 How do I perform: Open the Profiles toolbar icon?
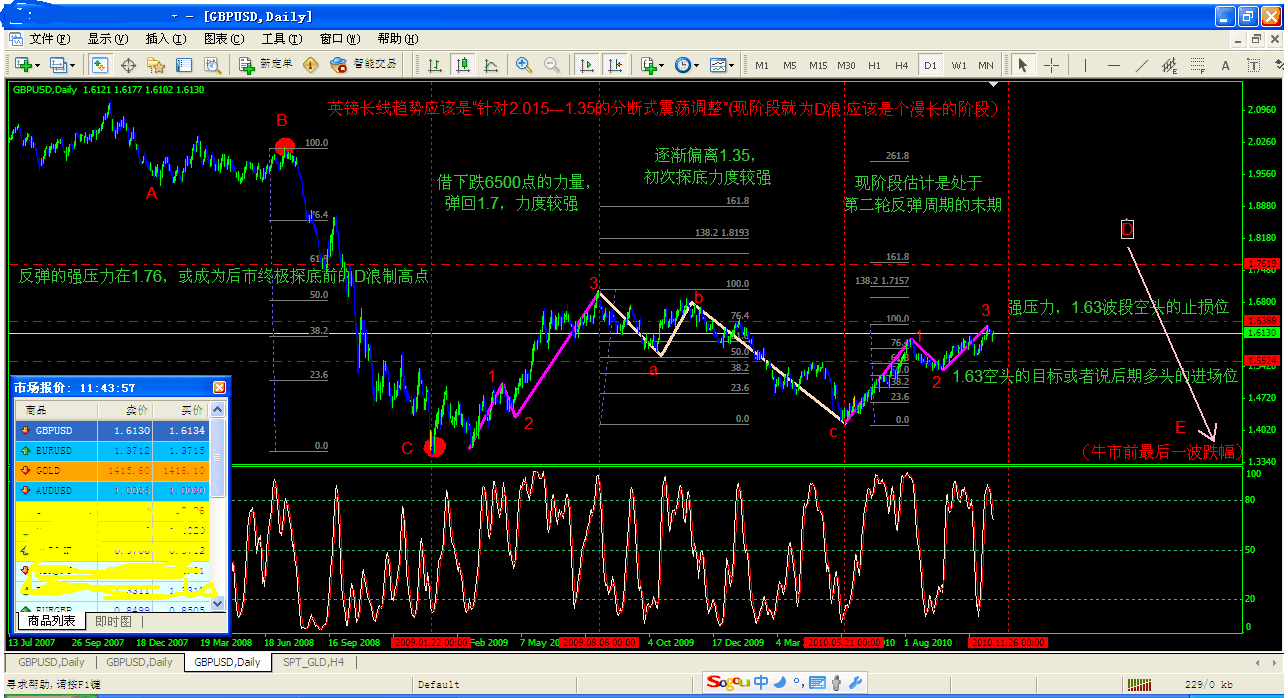[x=58, y=65]
